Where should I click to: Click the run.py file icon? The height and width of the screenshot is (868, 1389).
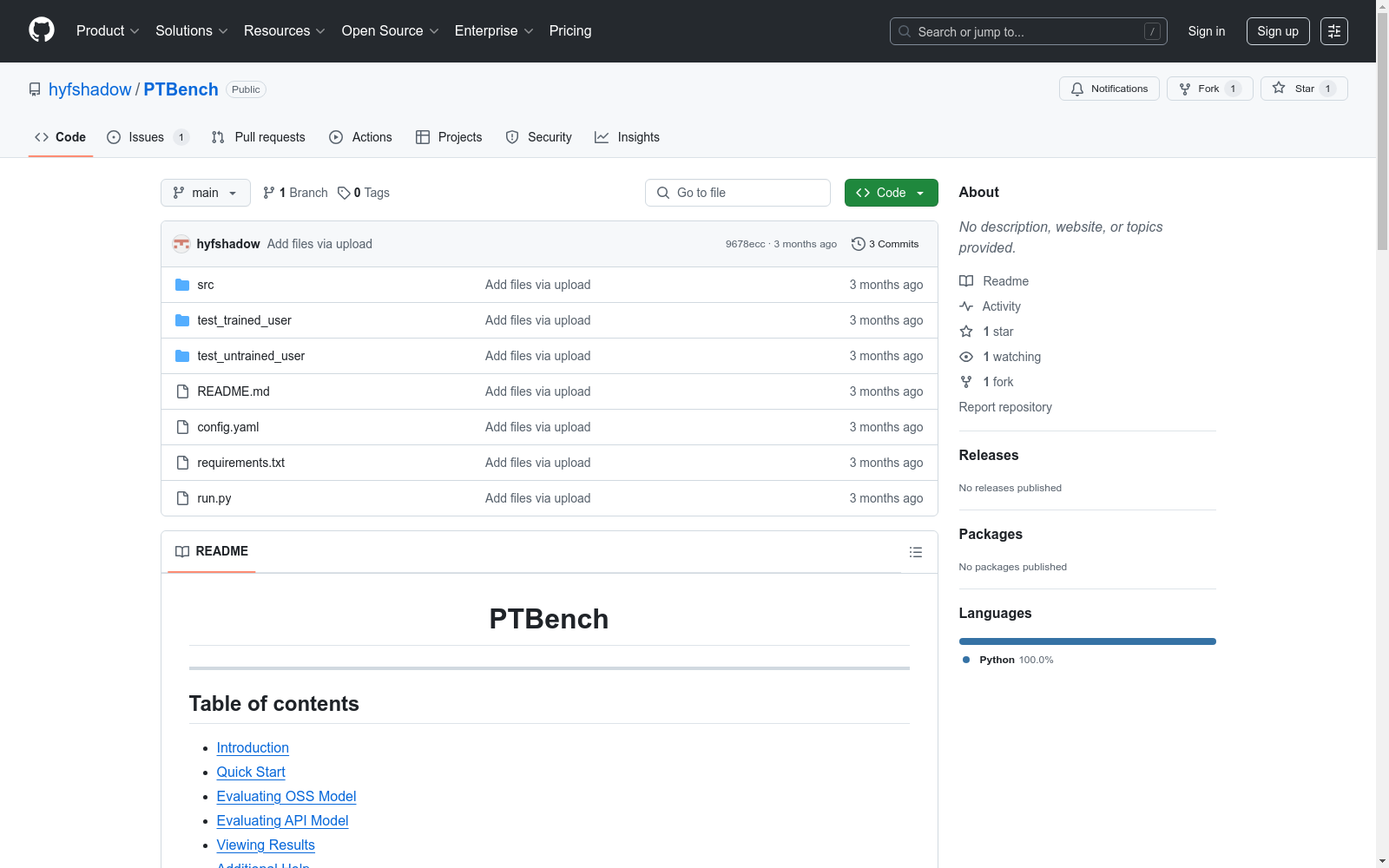[x=182, y=498]
